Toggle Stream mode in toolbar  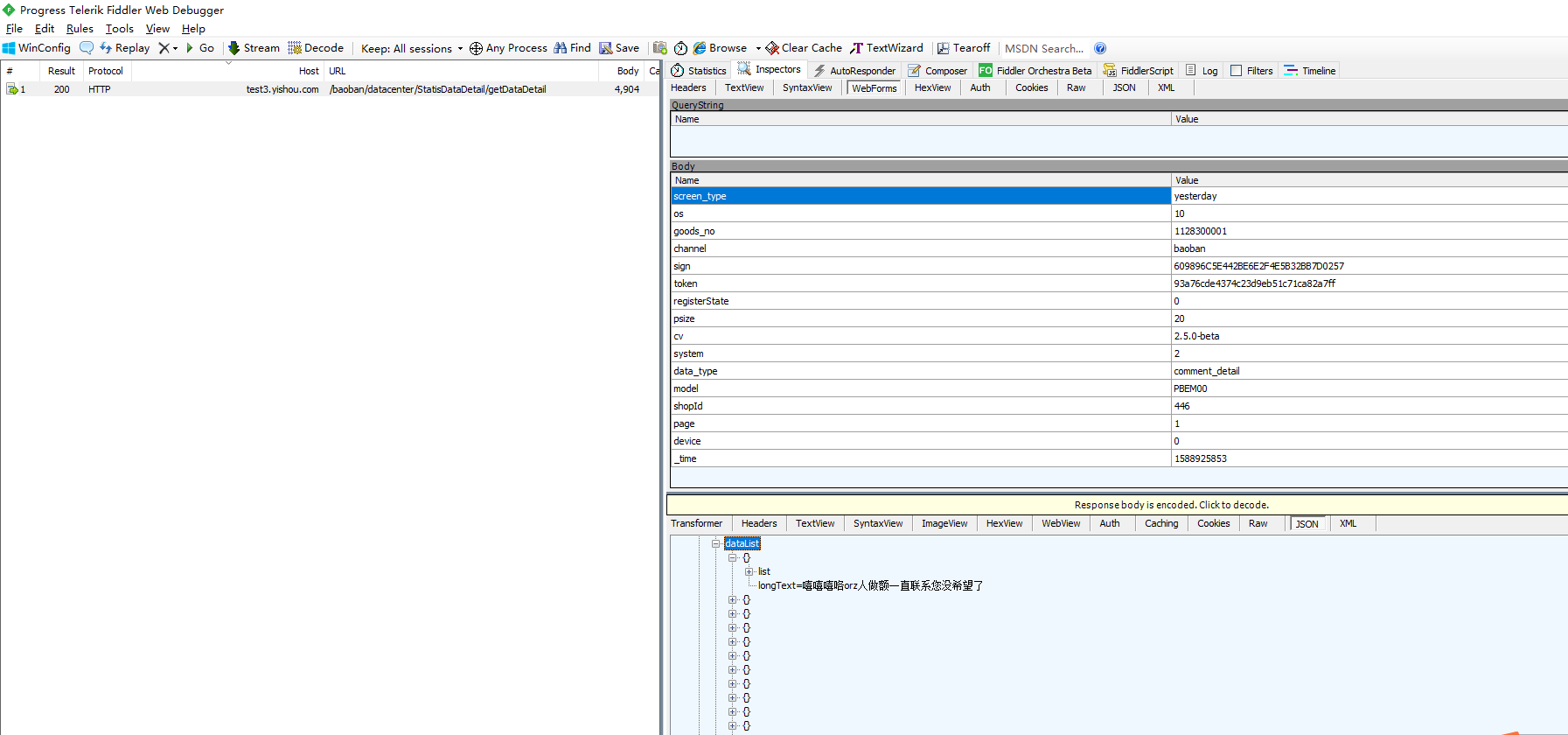click(x=254, y=48)
